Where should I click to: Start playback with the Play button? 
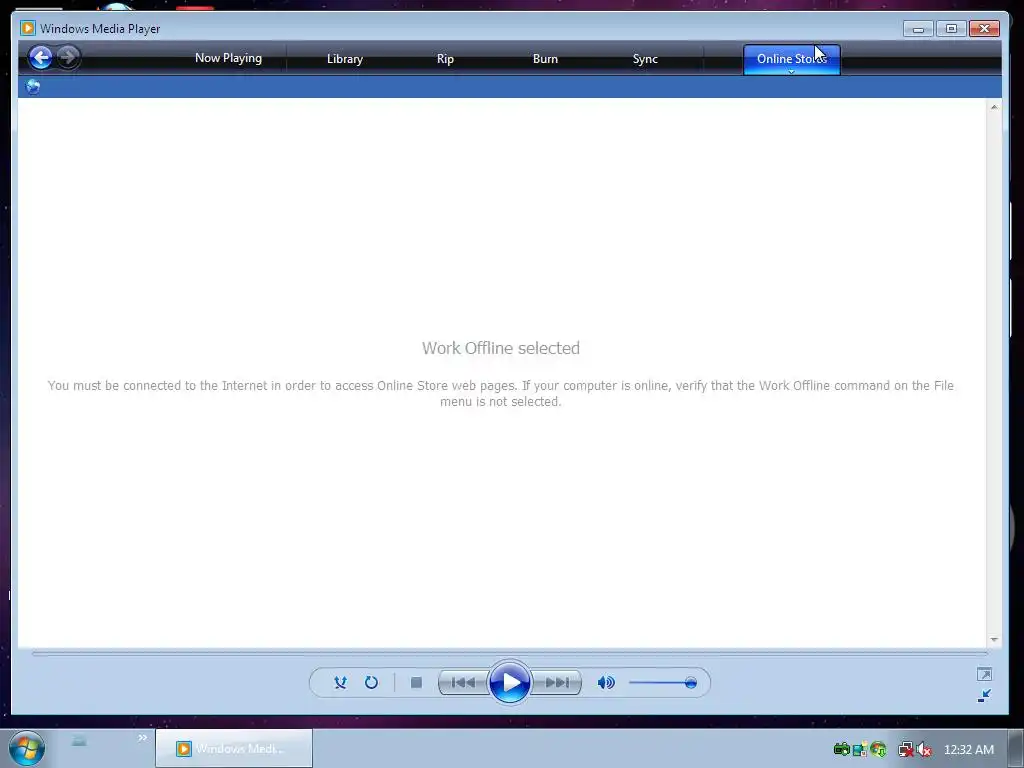tap(509, 682)
